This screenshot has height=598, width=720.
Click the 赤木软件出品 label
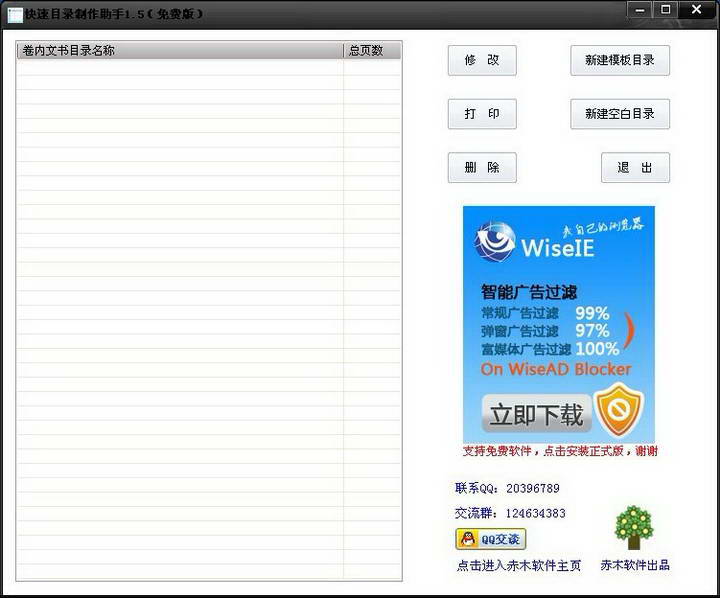tap(635, 565)
